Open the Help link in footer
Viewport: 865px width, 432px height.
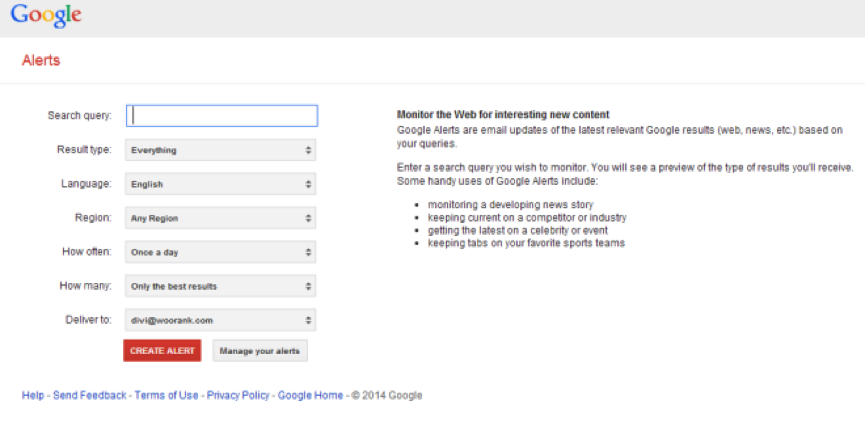(x=33, y=396)
